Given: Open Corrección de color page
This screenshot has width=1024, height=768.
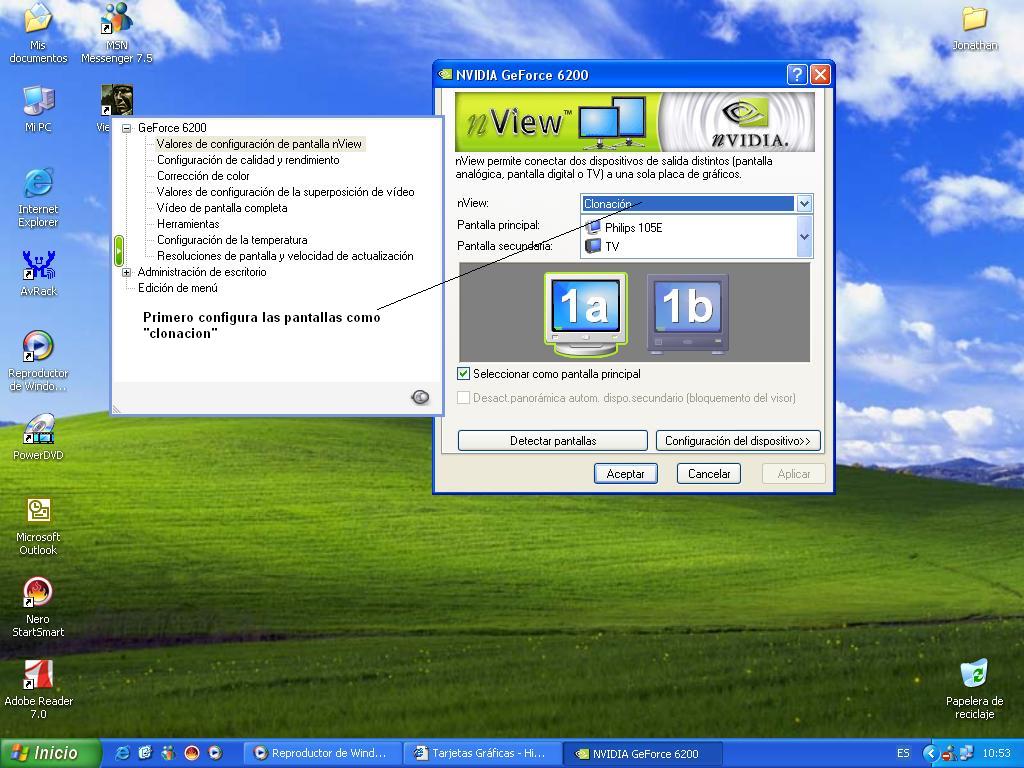Looking at the screenshot, I should 203,176.
